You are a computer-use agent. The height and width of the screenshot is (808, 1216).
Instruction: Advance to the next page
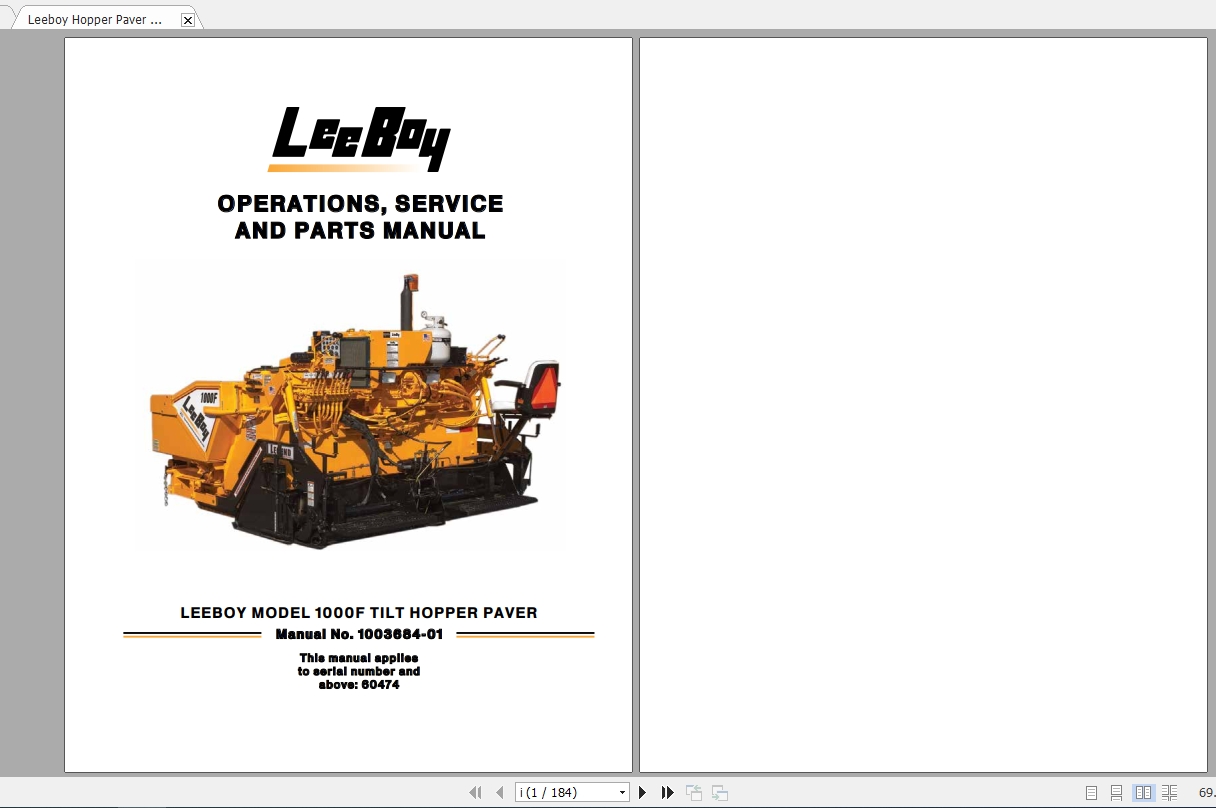pyautogui.click(x=643, y=793)
